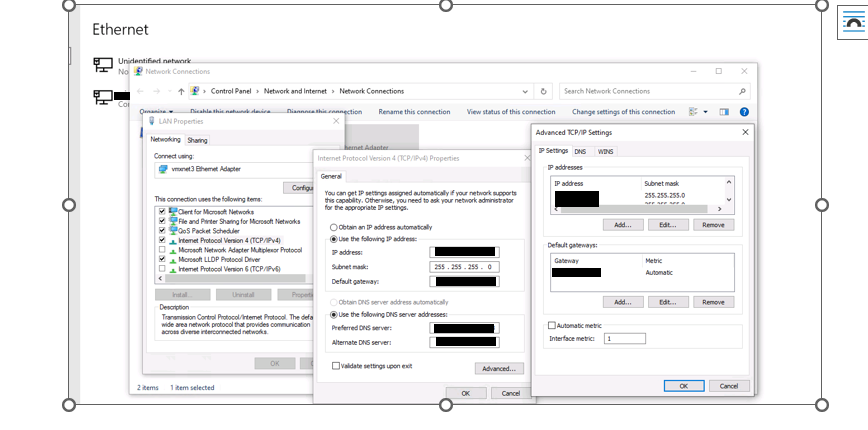Click the Advanced... button

(499, 368)
